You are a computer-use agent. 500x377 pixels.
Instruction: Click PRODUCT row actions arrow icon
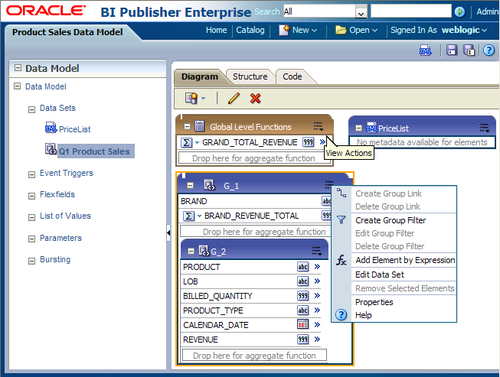[317, 267]
